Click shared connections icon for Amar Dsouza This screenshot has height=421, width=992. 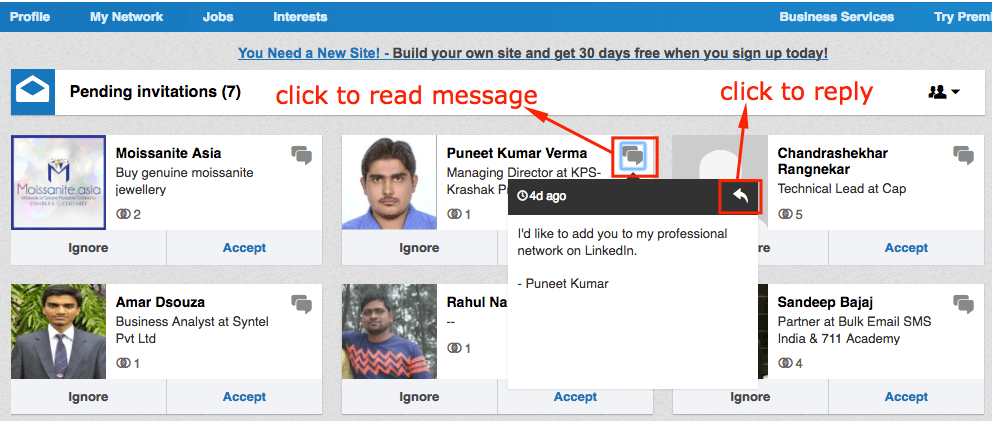(x=123, y=363)
